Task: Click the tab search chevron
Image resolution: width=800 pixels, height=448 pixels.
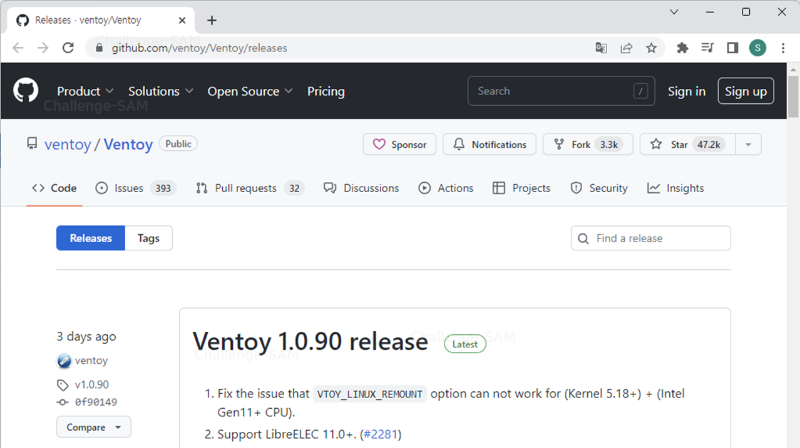Action: [x=674, y=12]
